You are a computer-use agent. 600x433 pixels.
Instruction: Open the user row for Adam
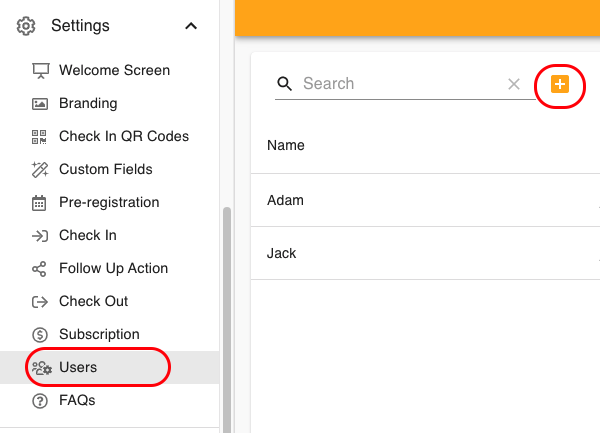286,201
